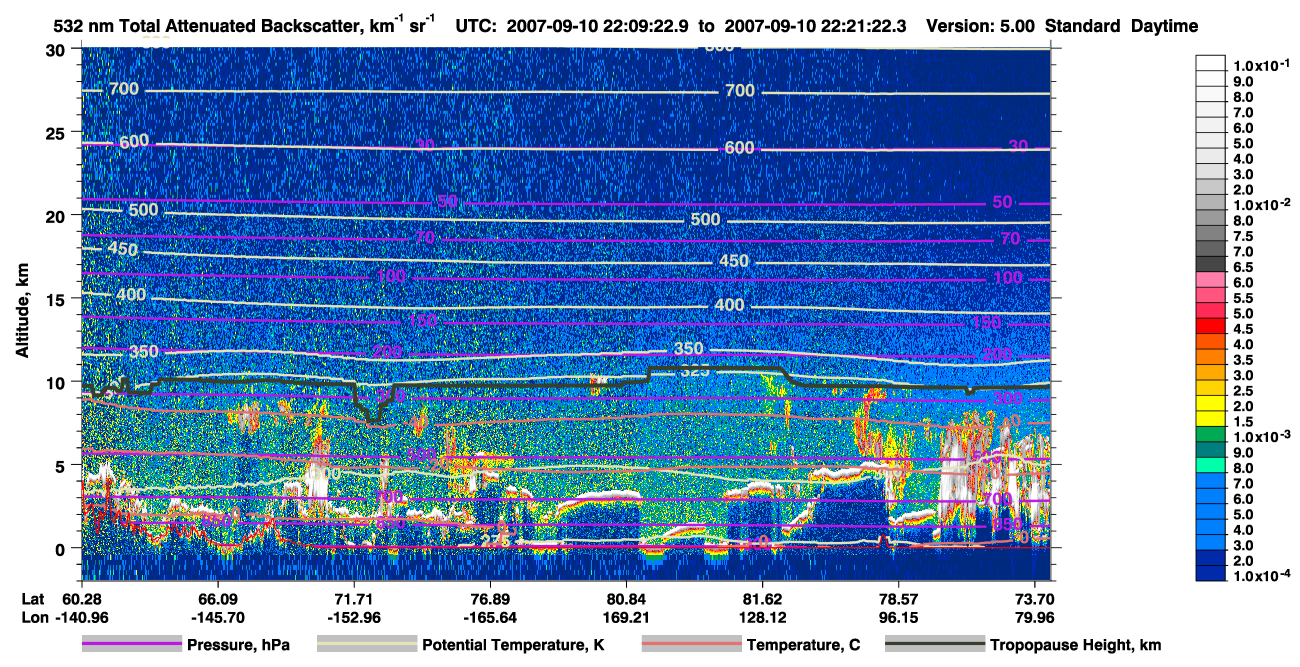
Task: Click the 'Potential Temperature, K' legend label
Action: [x=513, y=645]
